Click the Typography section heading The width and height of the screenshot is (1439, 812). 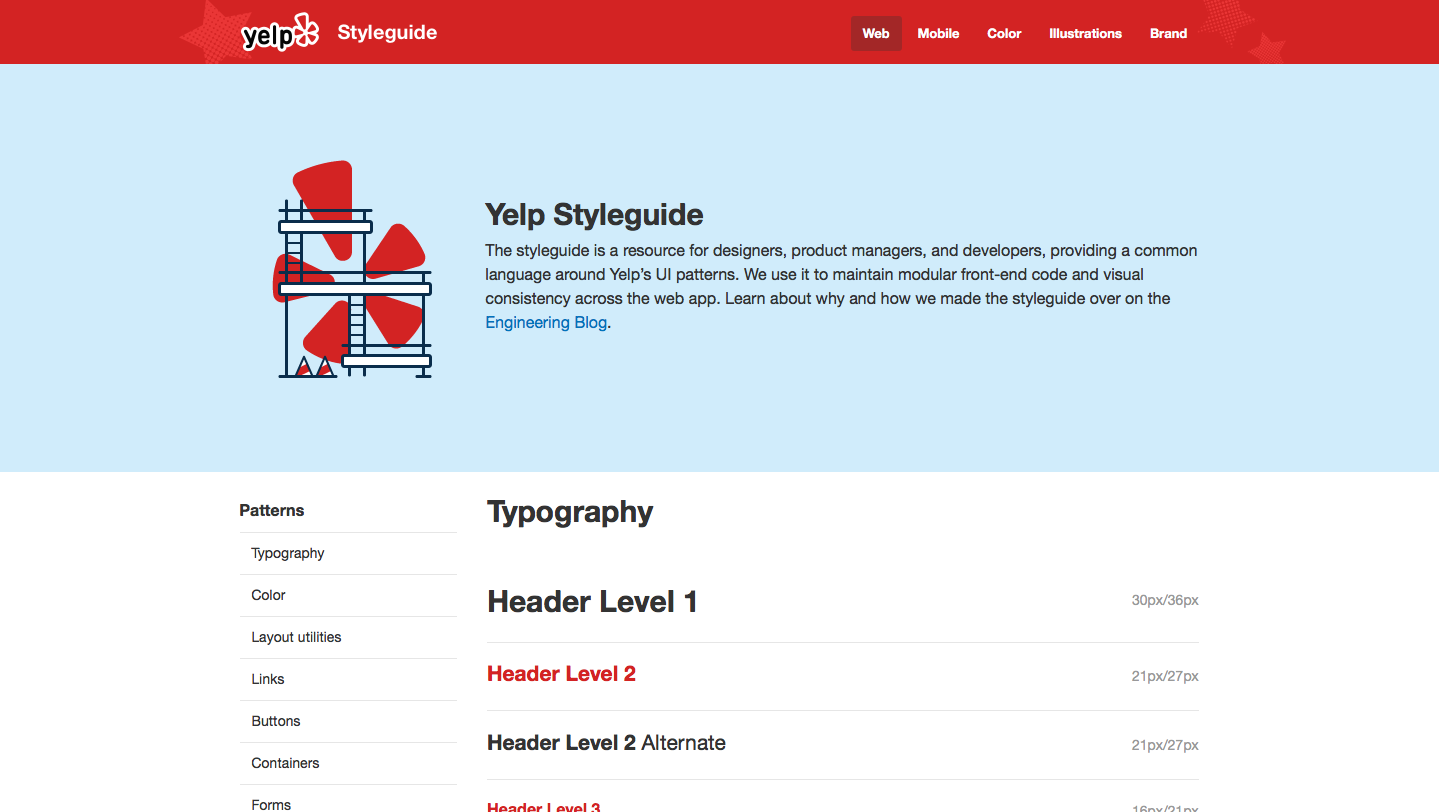tap(570, 513)
